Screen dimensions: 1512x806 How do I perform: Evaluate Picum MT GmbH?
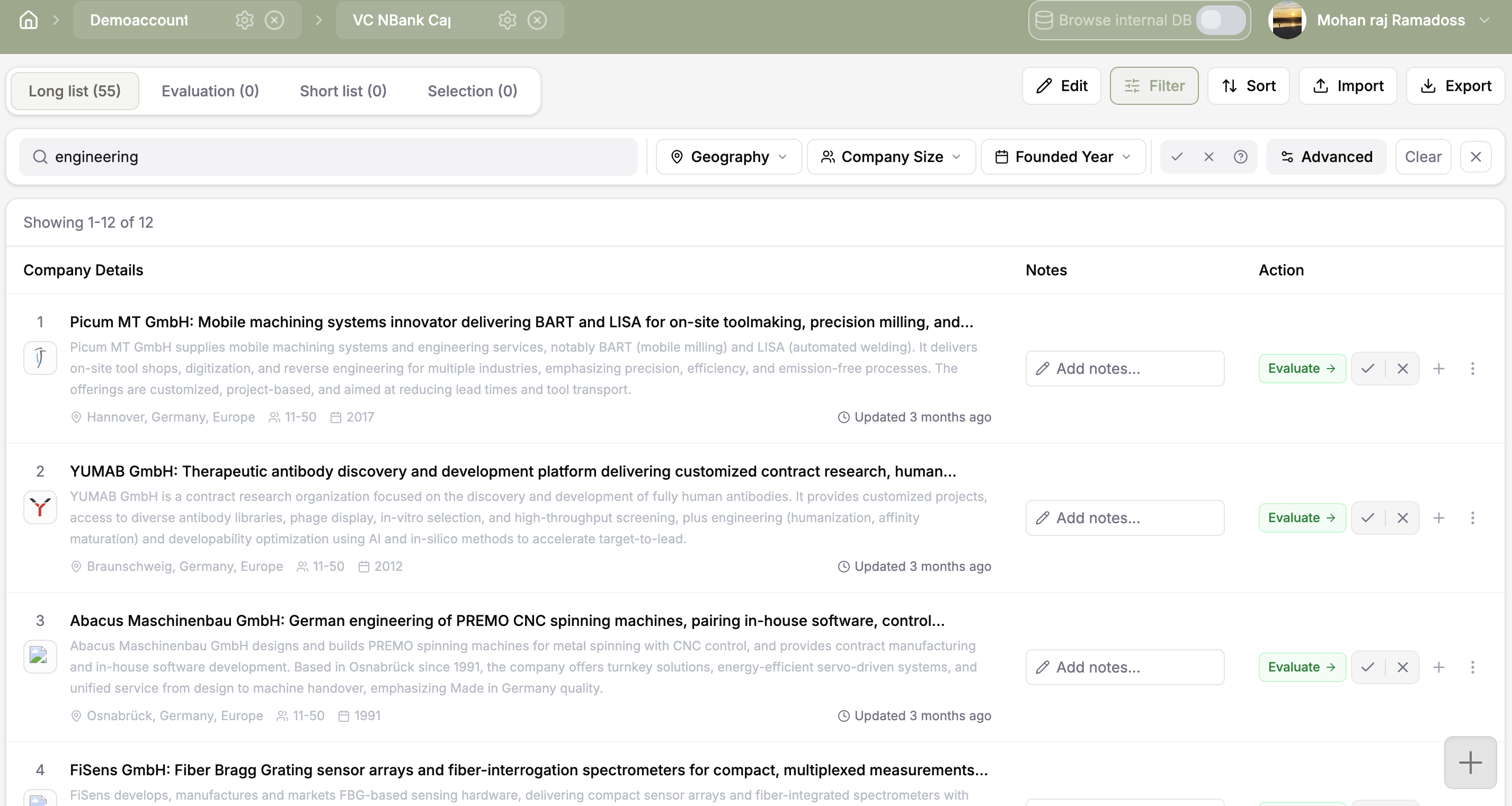(x=1302, y=369)
